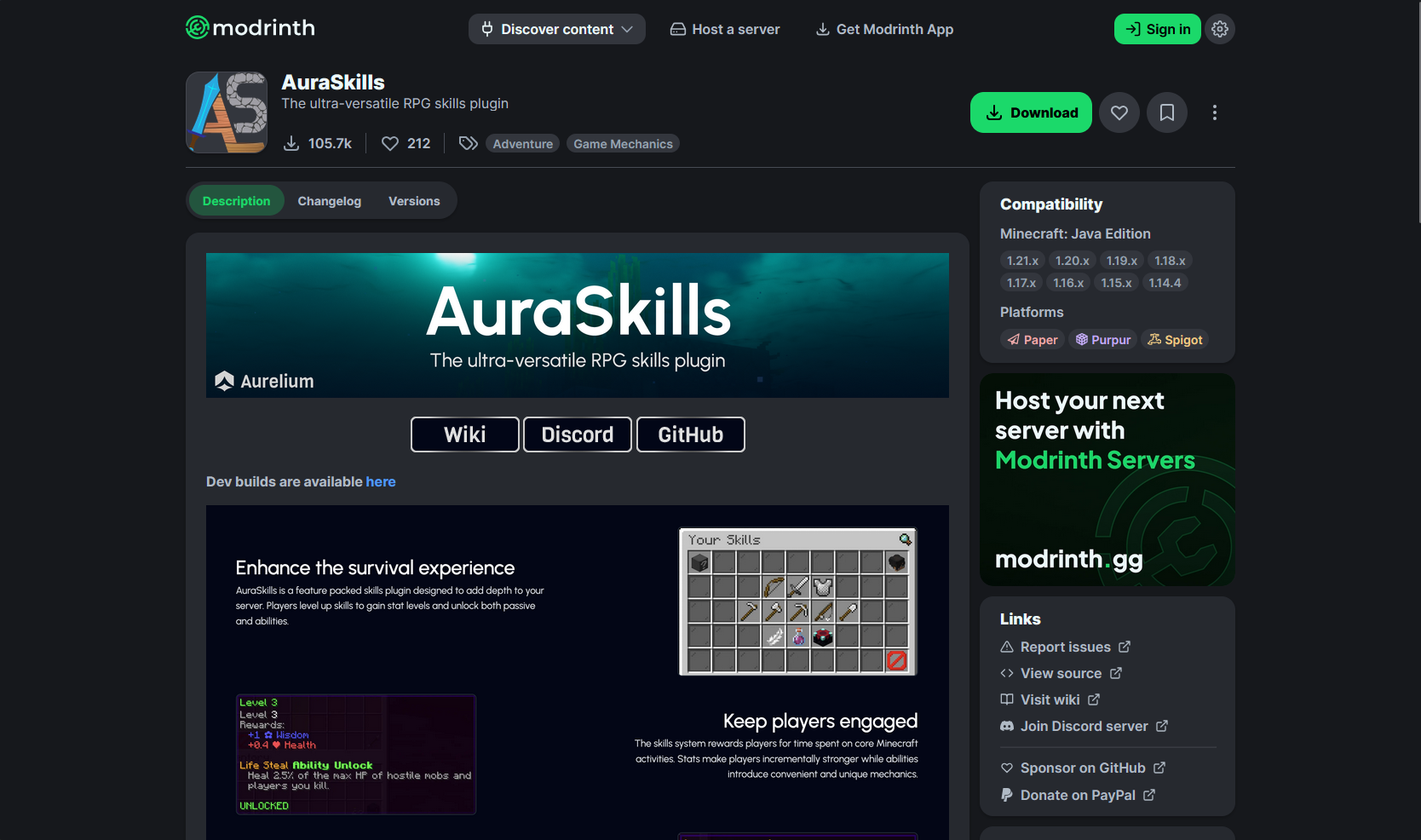Click the Aurelium logo in the banner
This screenshot has height=840, width=1421.
tap(264, 381)
